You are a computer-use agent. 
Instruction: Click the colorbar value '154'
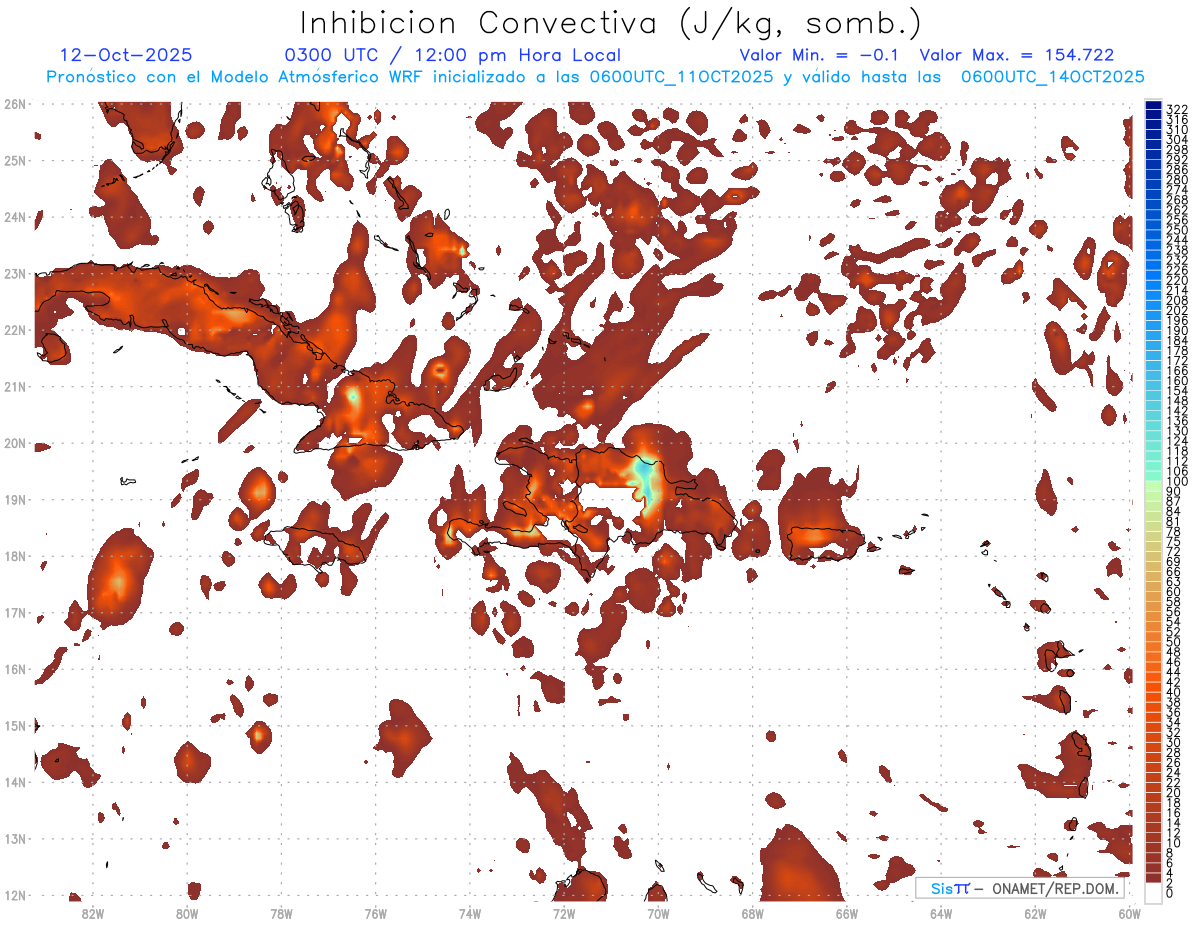pyautogui.click(x=1177, y=391)
